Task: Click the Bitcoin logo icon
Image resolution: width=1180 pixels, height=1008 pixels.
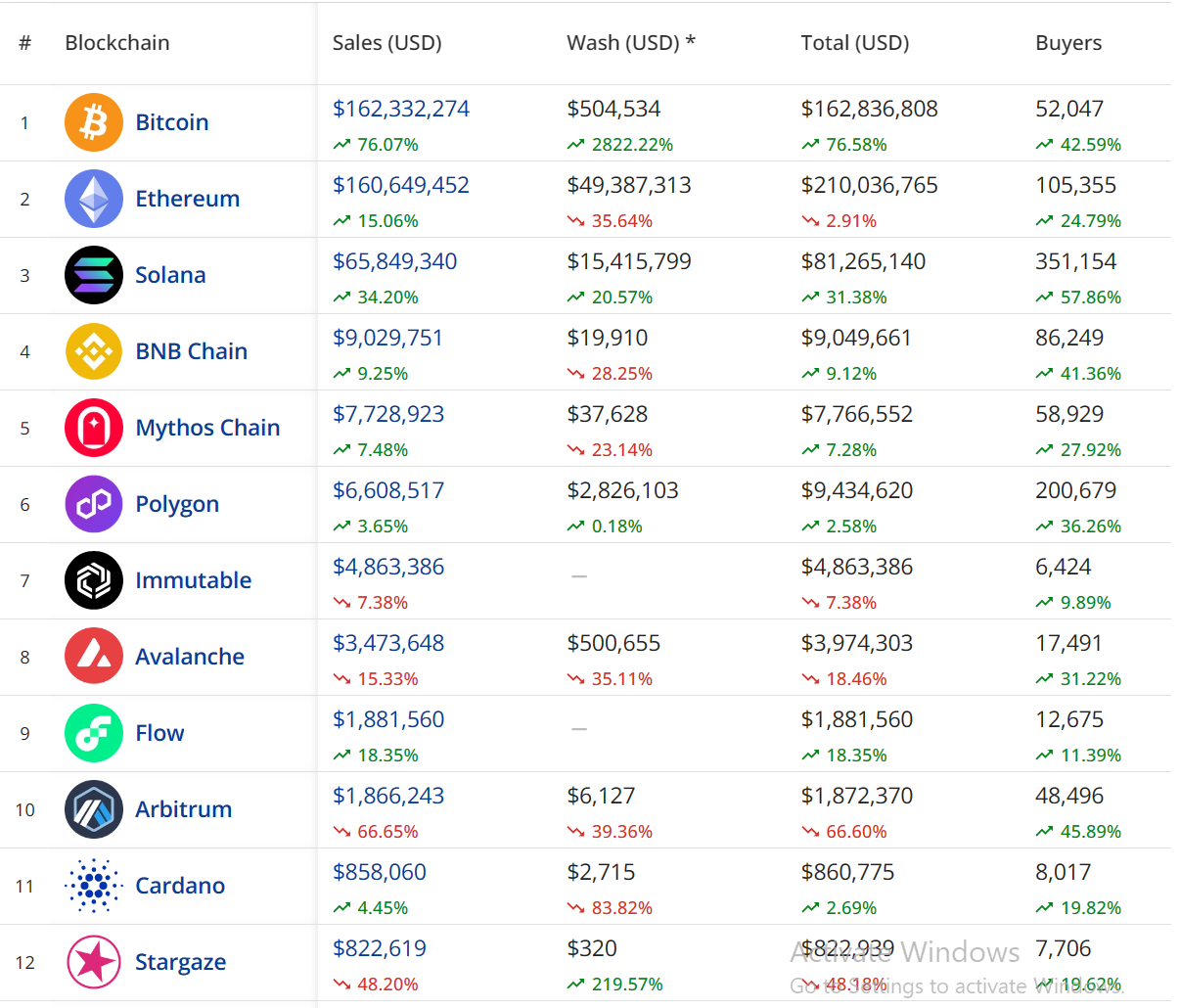Action: click(94, 122)
